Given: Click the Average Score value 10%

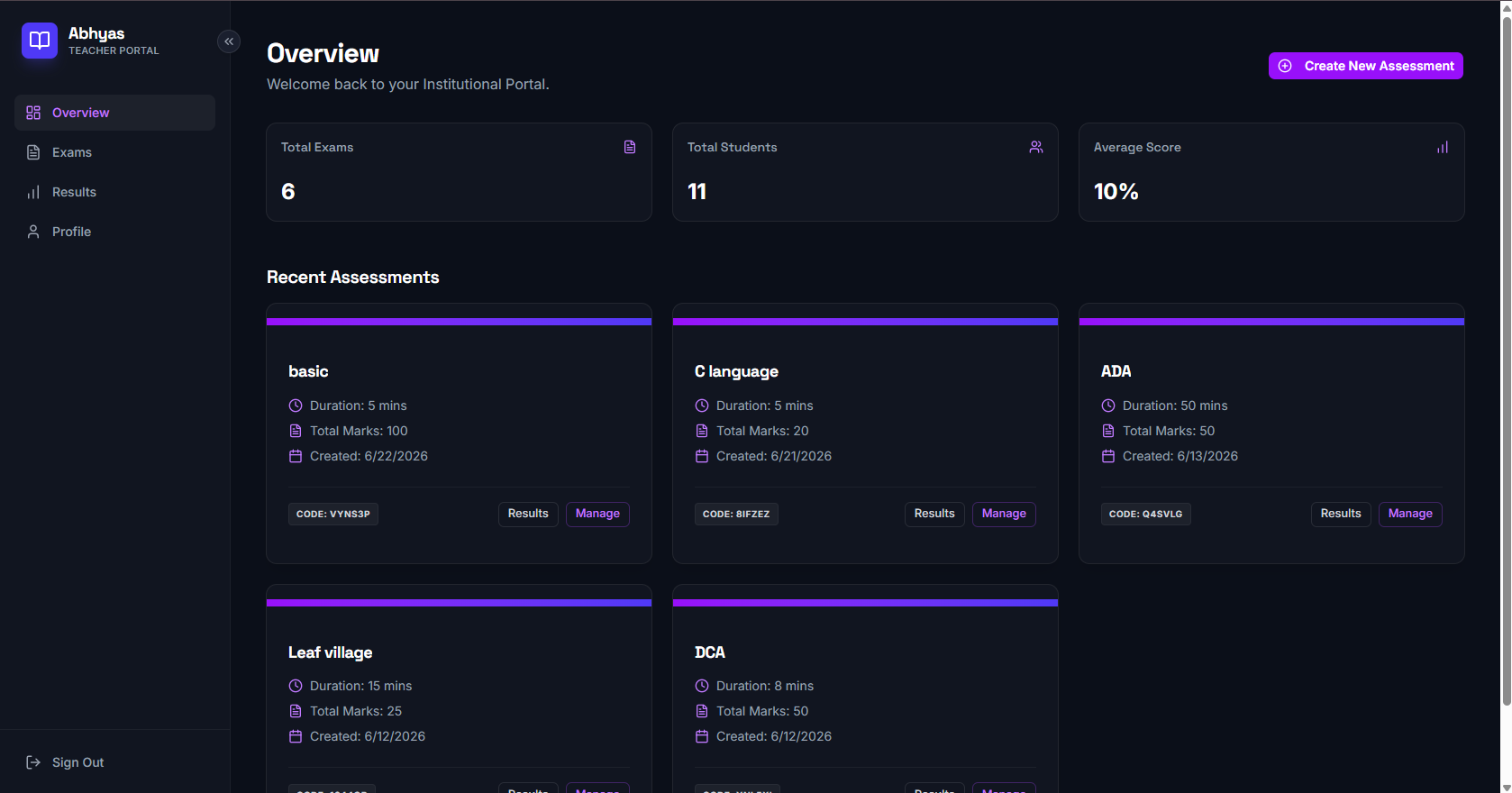Looking at the screenshot, I should [1116, 191].
